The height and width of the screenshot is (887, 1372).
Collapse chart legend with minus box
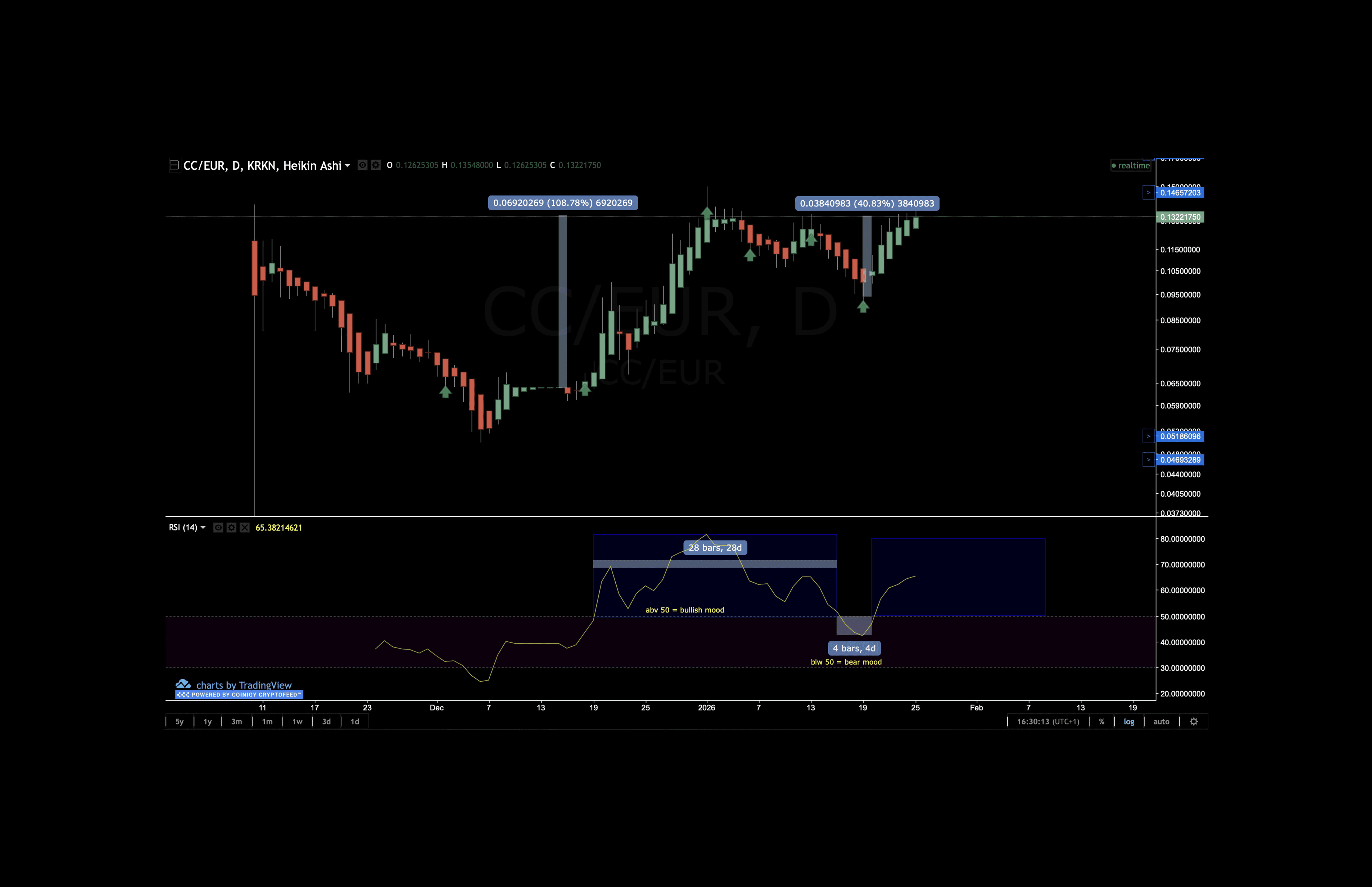click(x=174, y=165)
